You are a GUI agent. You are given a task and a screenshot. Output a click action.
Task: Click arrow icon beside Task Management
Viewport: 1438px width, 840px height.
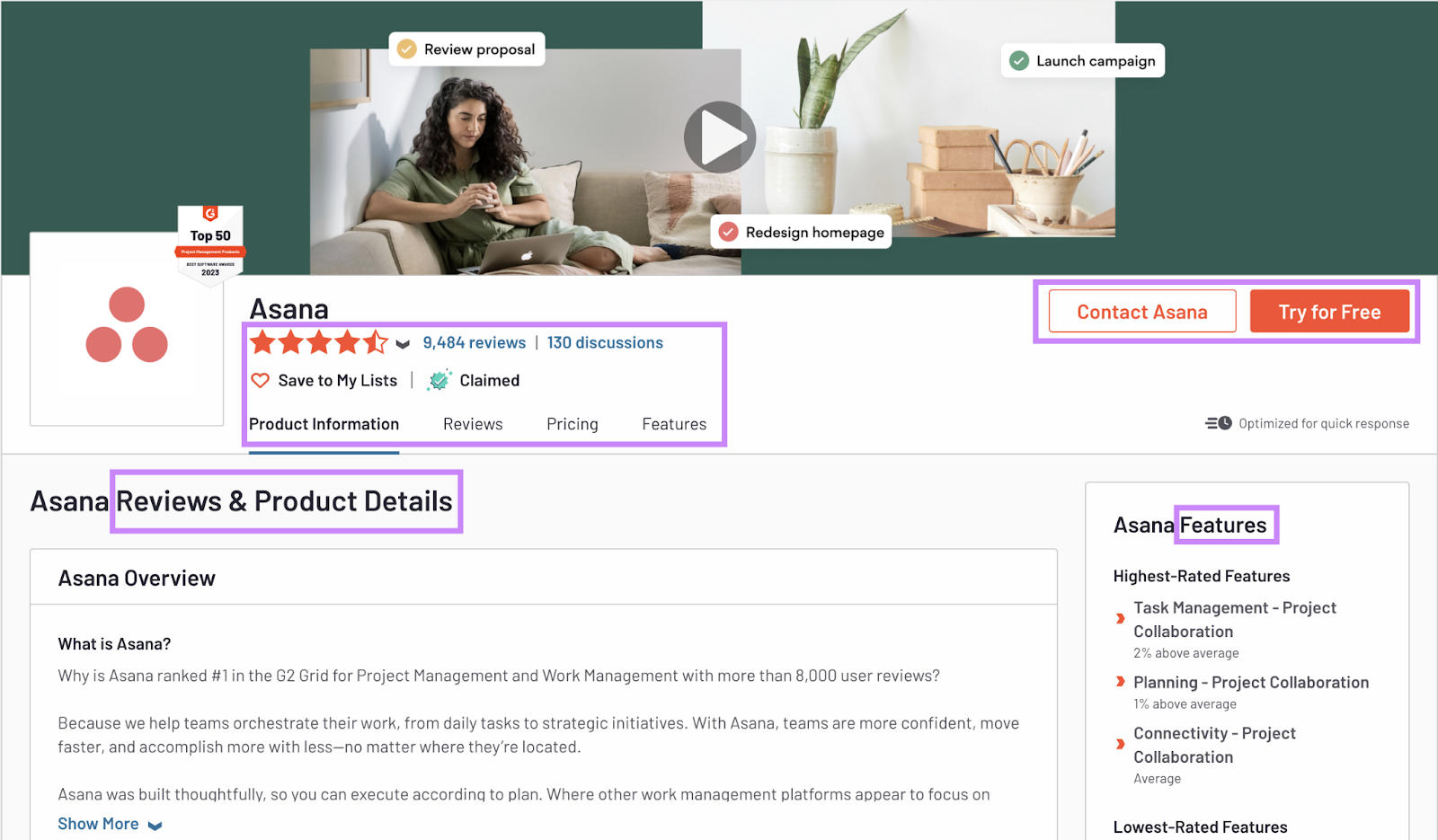(1120, 618)
